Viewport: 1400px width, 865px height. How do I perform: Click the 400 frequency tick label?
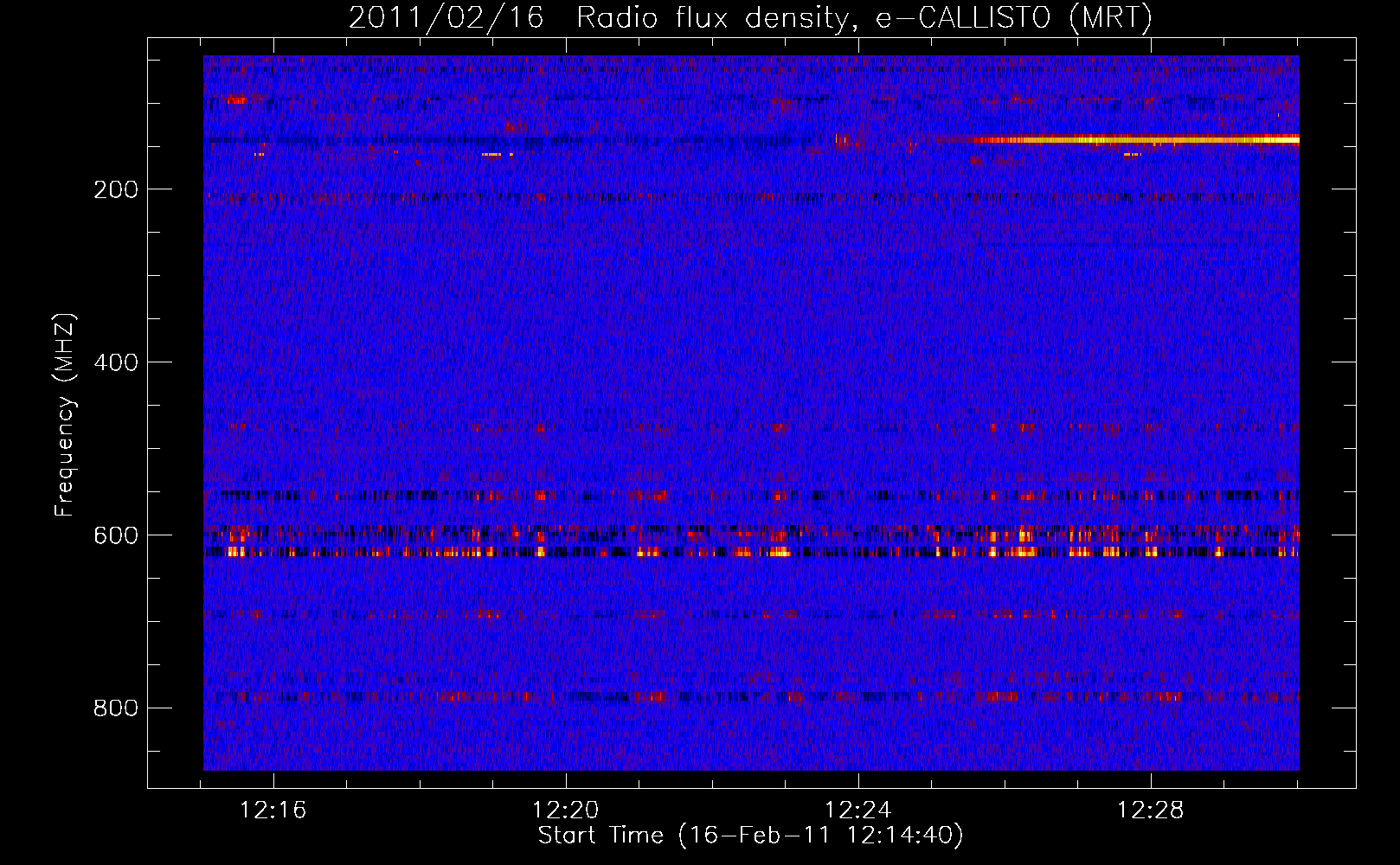click(x=116, y=362)
